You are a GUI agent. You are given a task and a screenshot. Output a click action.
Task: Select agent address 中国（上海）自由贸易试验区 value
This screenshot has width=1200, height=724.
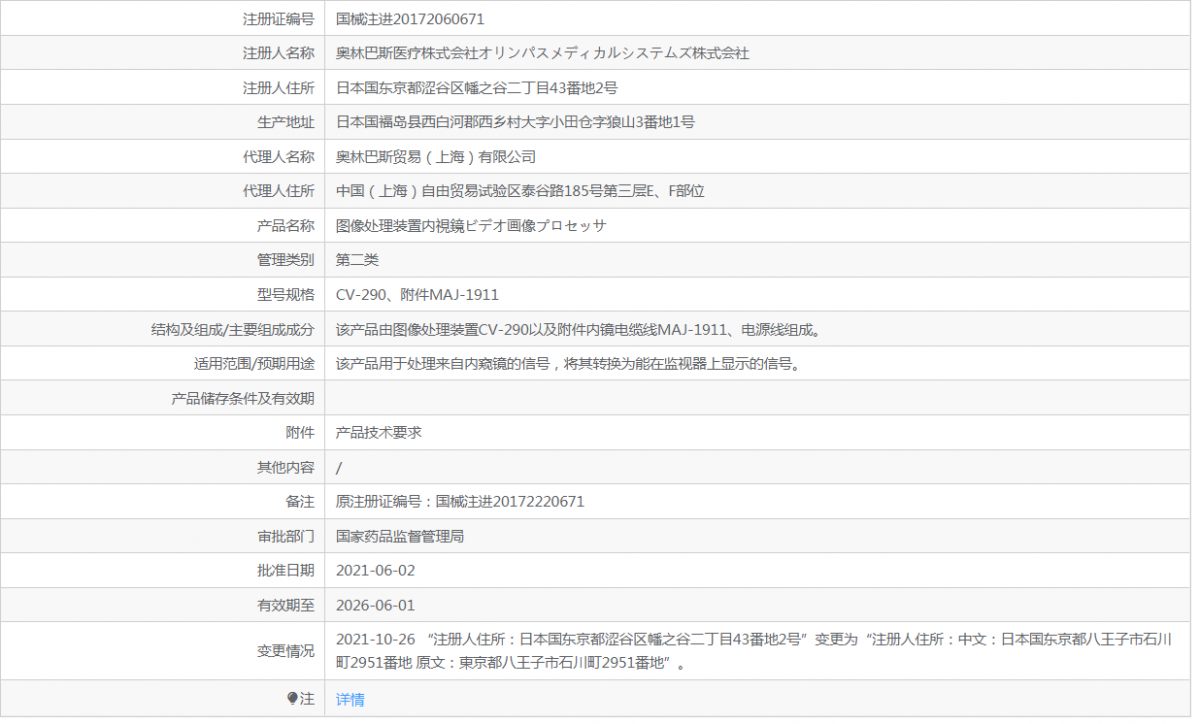tap(520, 191)
